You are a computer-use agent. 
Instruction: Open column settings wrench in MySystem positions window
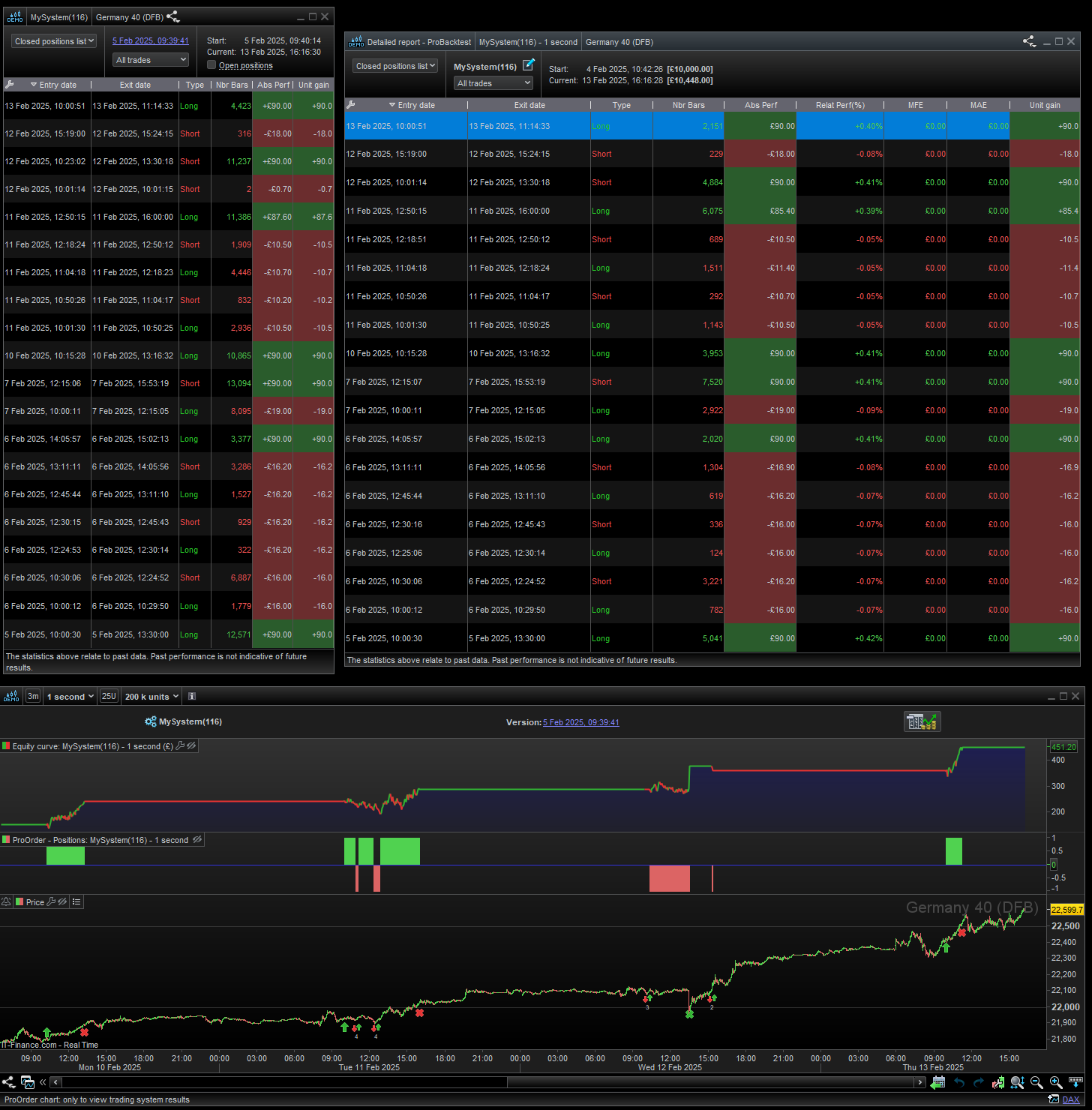click(x=10, y=85)
